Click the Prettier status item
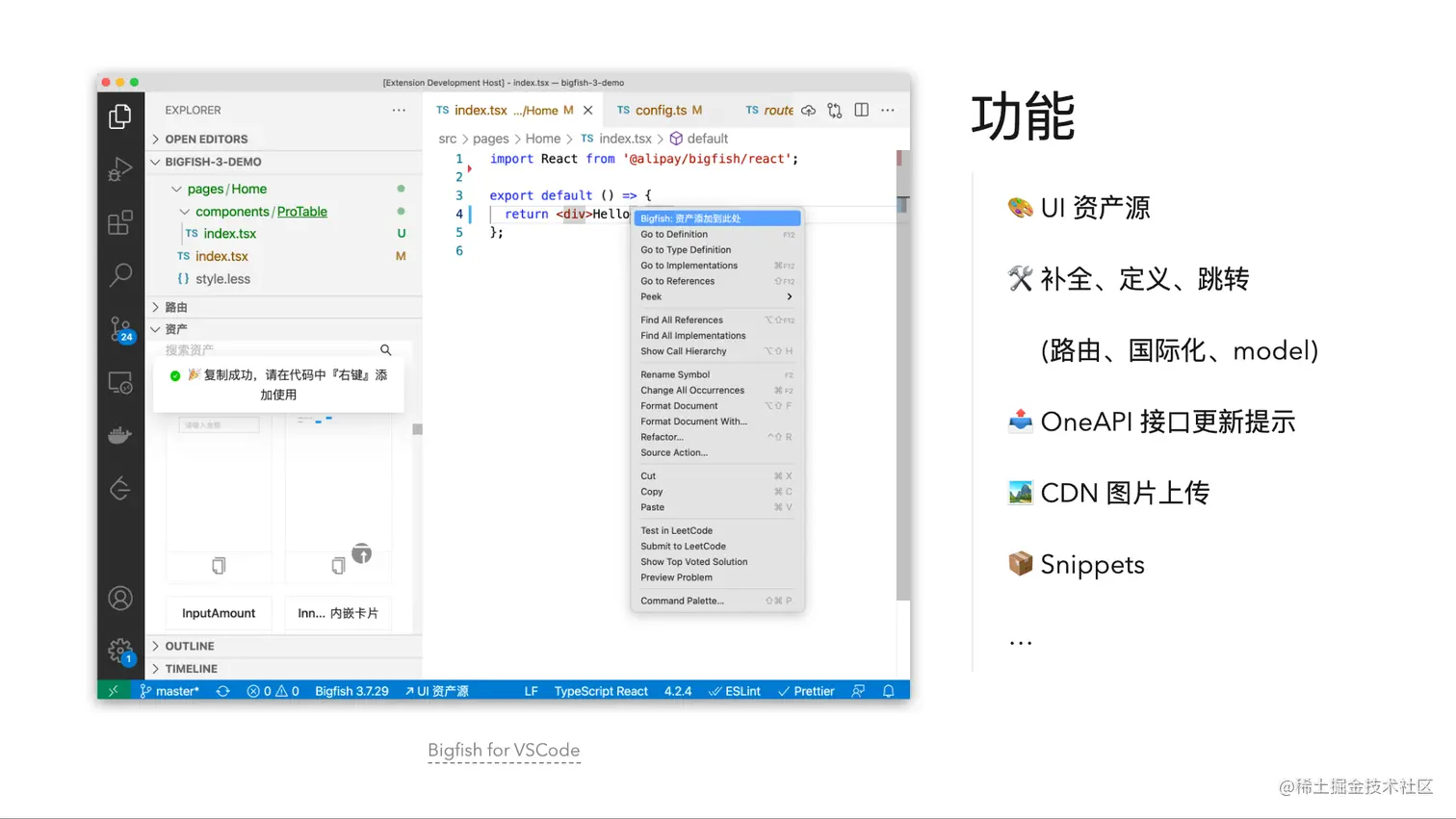This screenshot has height=819, width=1456. tap(806, 691)
